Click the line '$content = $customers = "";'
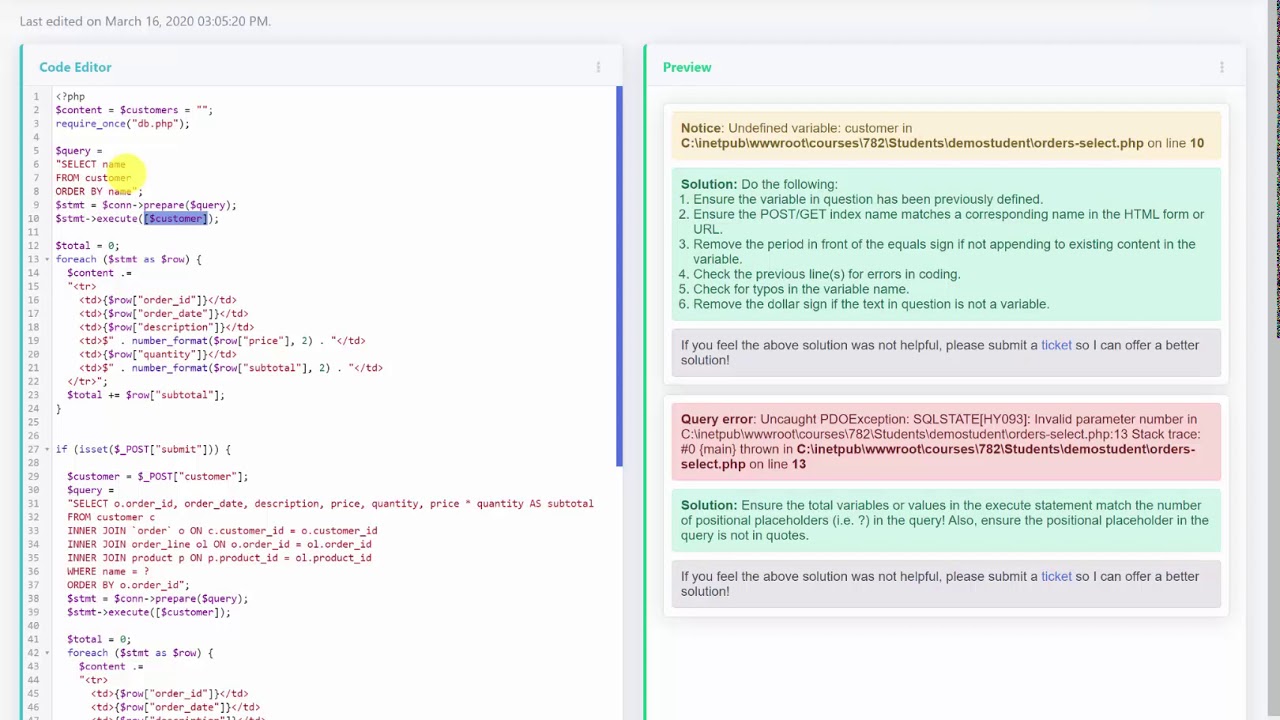The height and width of the screenshot is (720, 1280). click(134, 110)
